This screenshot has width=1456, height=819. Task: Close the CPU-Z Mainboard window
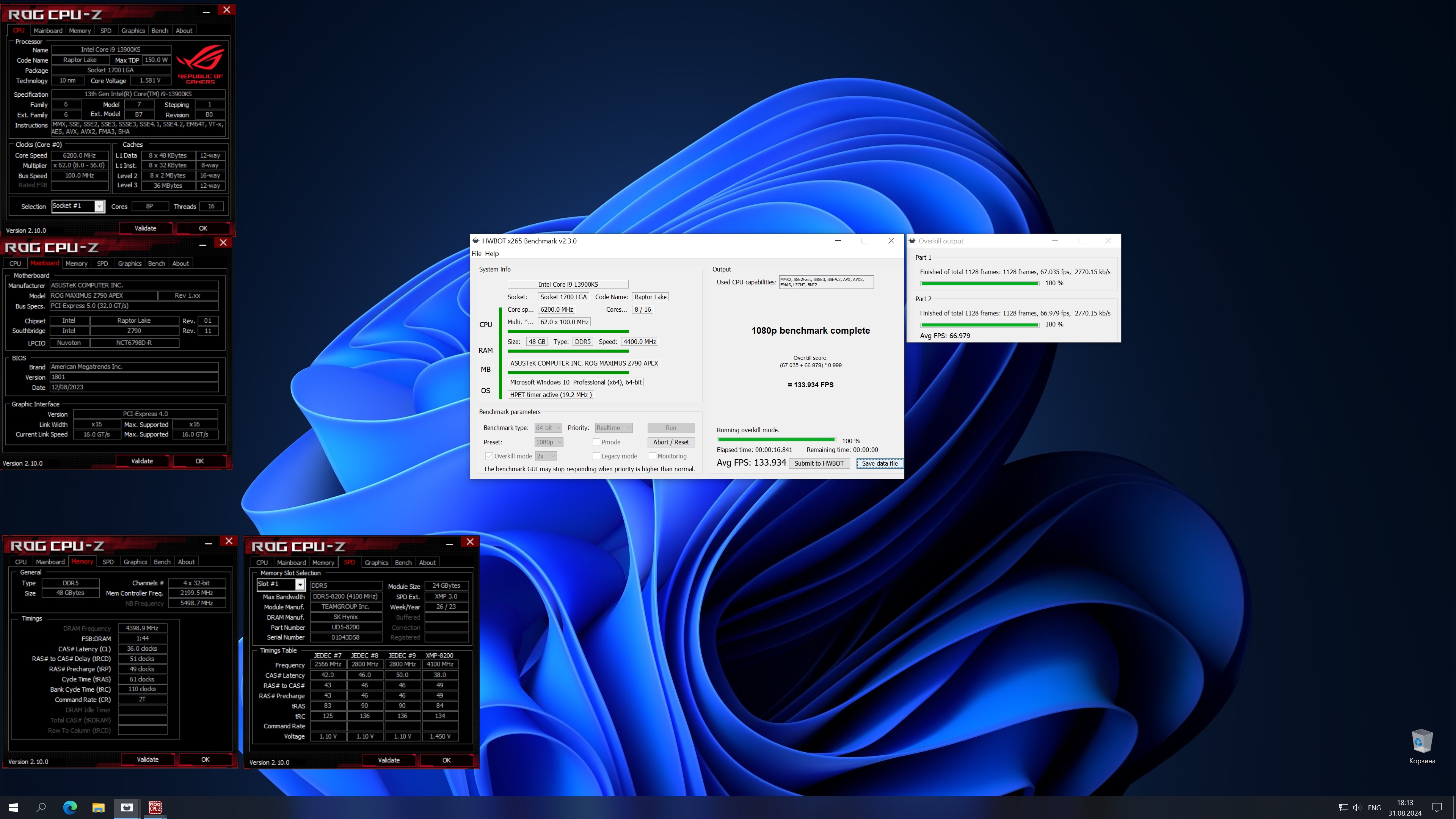coord(223,243)
